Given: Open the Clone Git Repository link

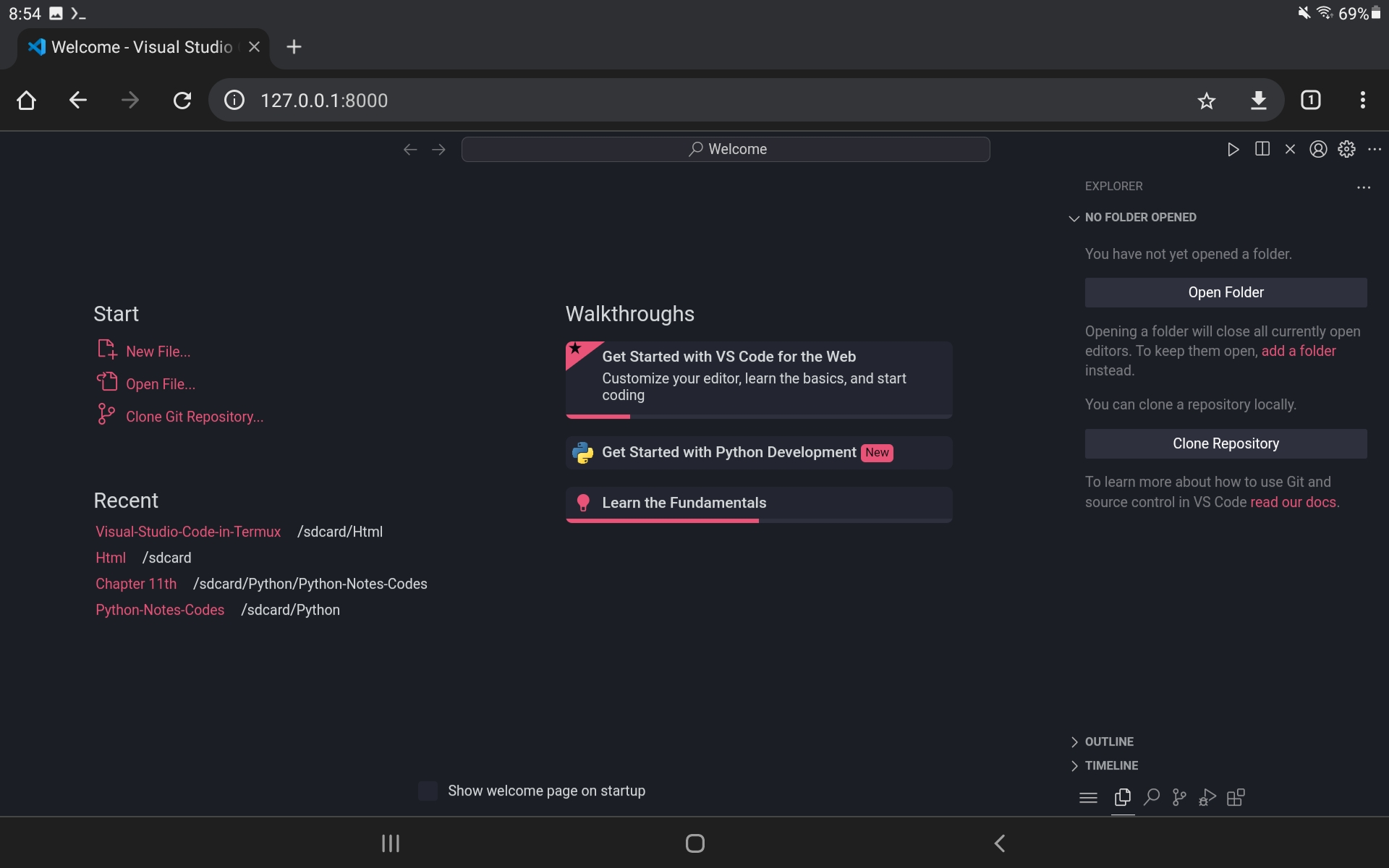Looking at the screenshot, I should coord(195,417).
